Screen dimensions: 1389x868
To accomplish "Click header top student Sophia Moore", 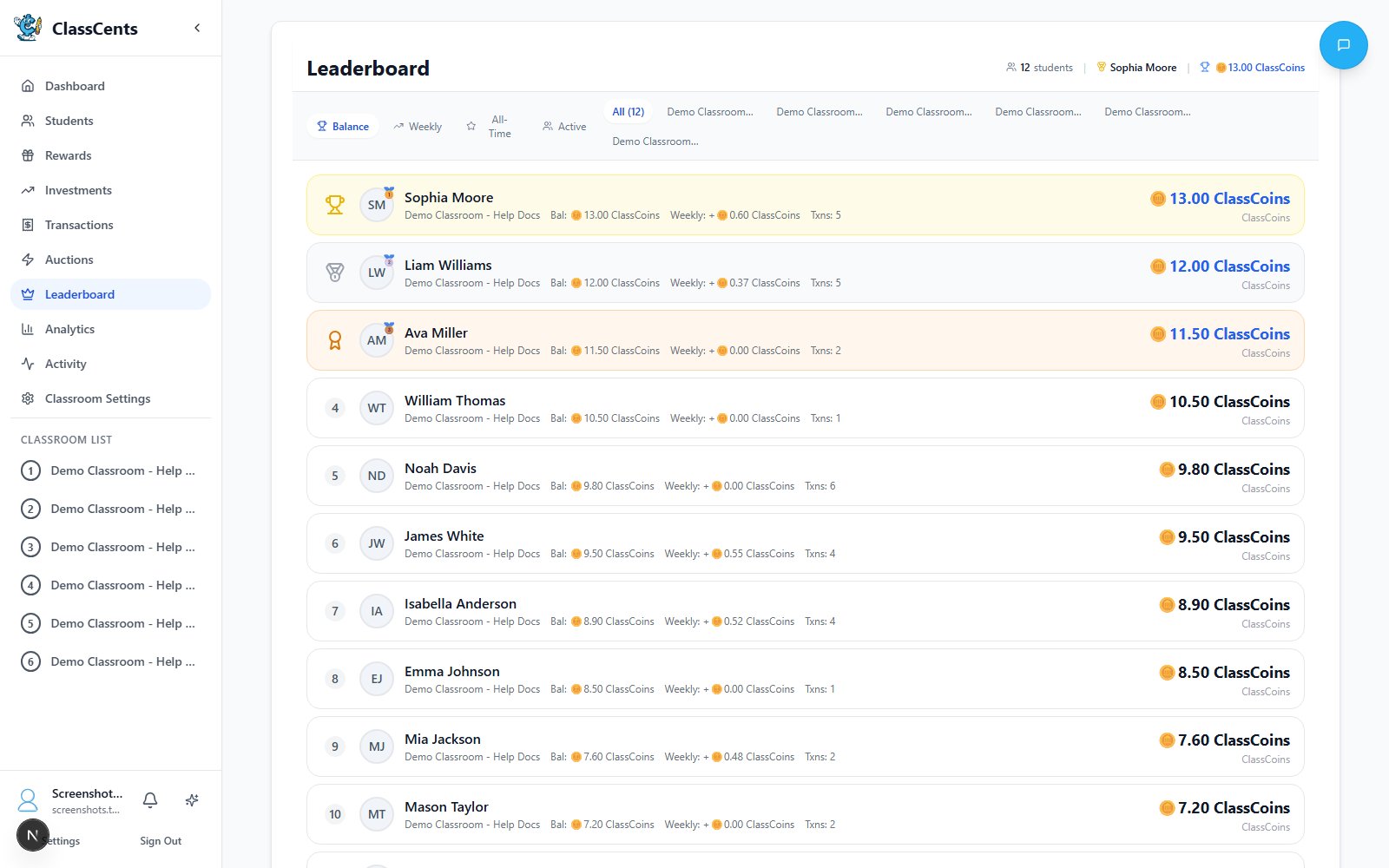I will [x=1136, y=68].
